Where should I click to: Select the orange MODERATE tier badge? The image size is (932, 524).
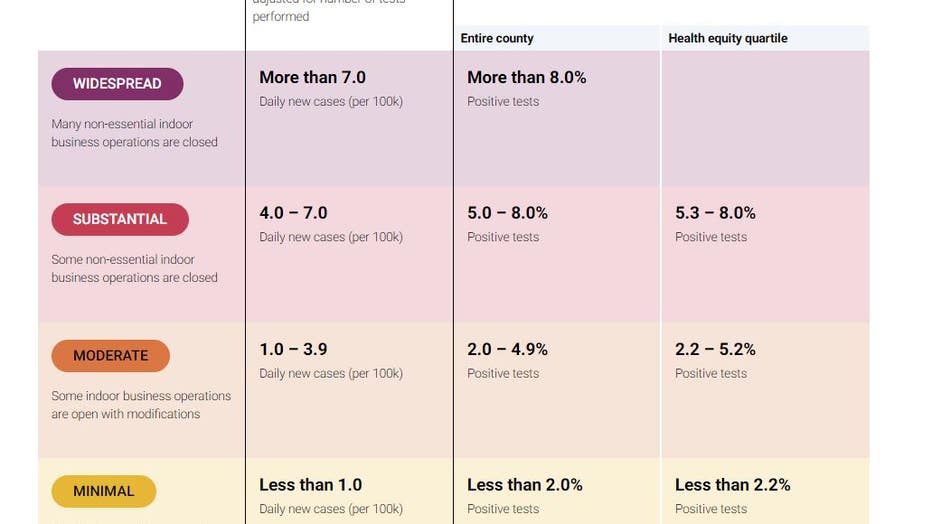point(110,355)
